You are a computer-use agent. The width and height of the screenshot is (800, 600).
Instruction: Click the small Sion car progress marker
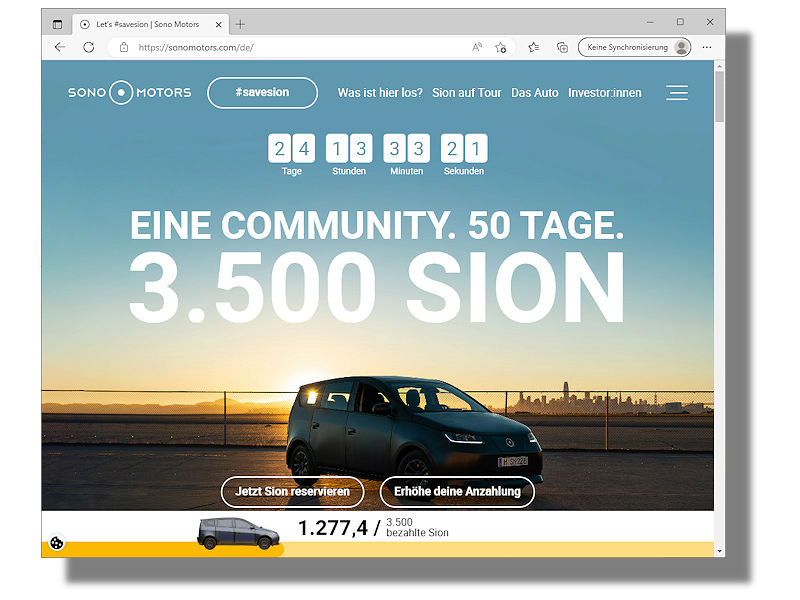pyautogui.click(x=238, y=534)
